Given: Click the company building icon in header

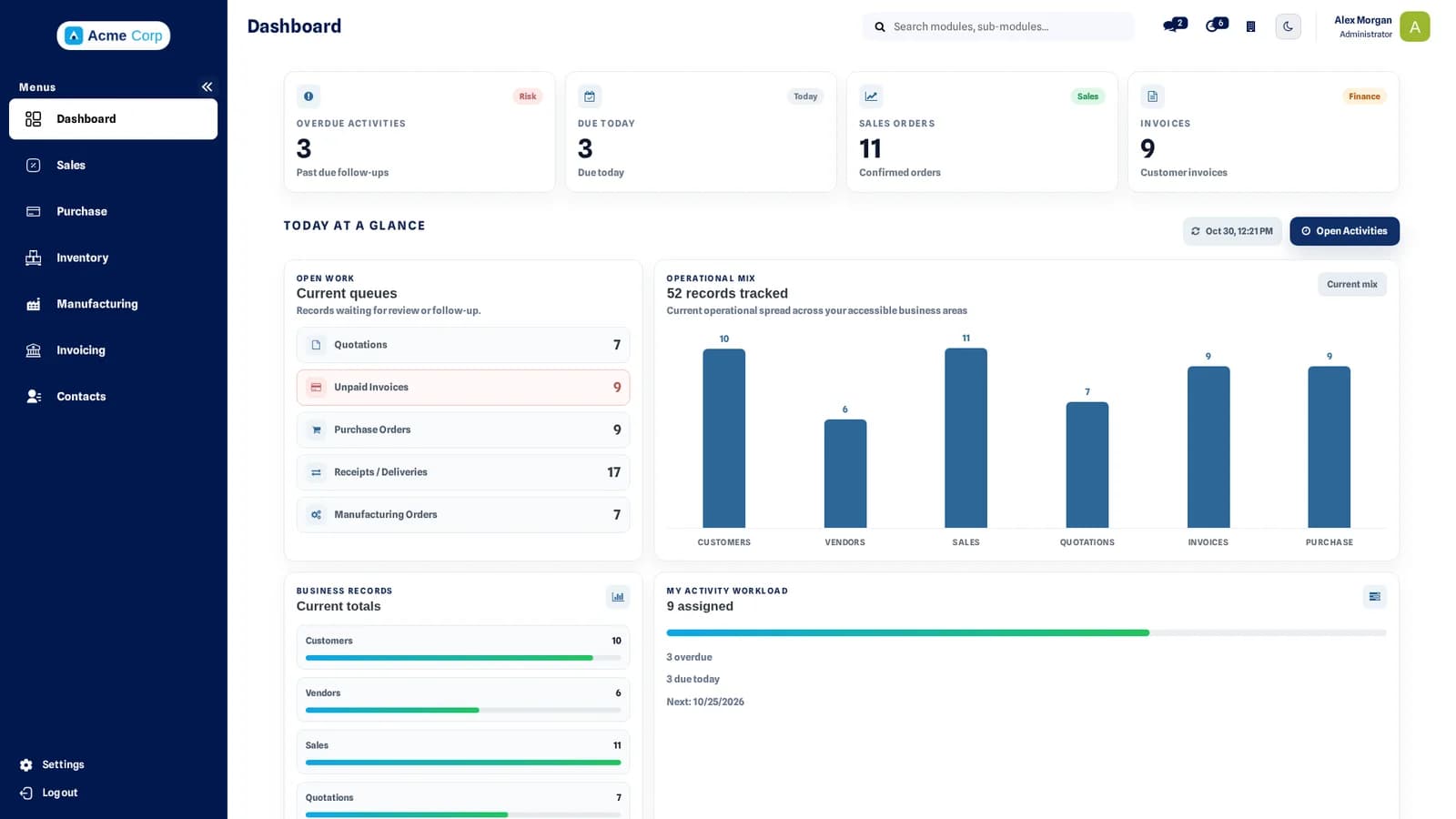Looking at the screenshot, I should pyautogui.click(x=1251, y=26).
